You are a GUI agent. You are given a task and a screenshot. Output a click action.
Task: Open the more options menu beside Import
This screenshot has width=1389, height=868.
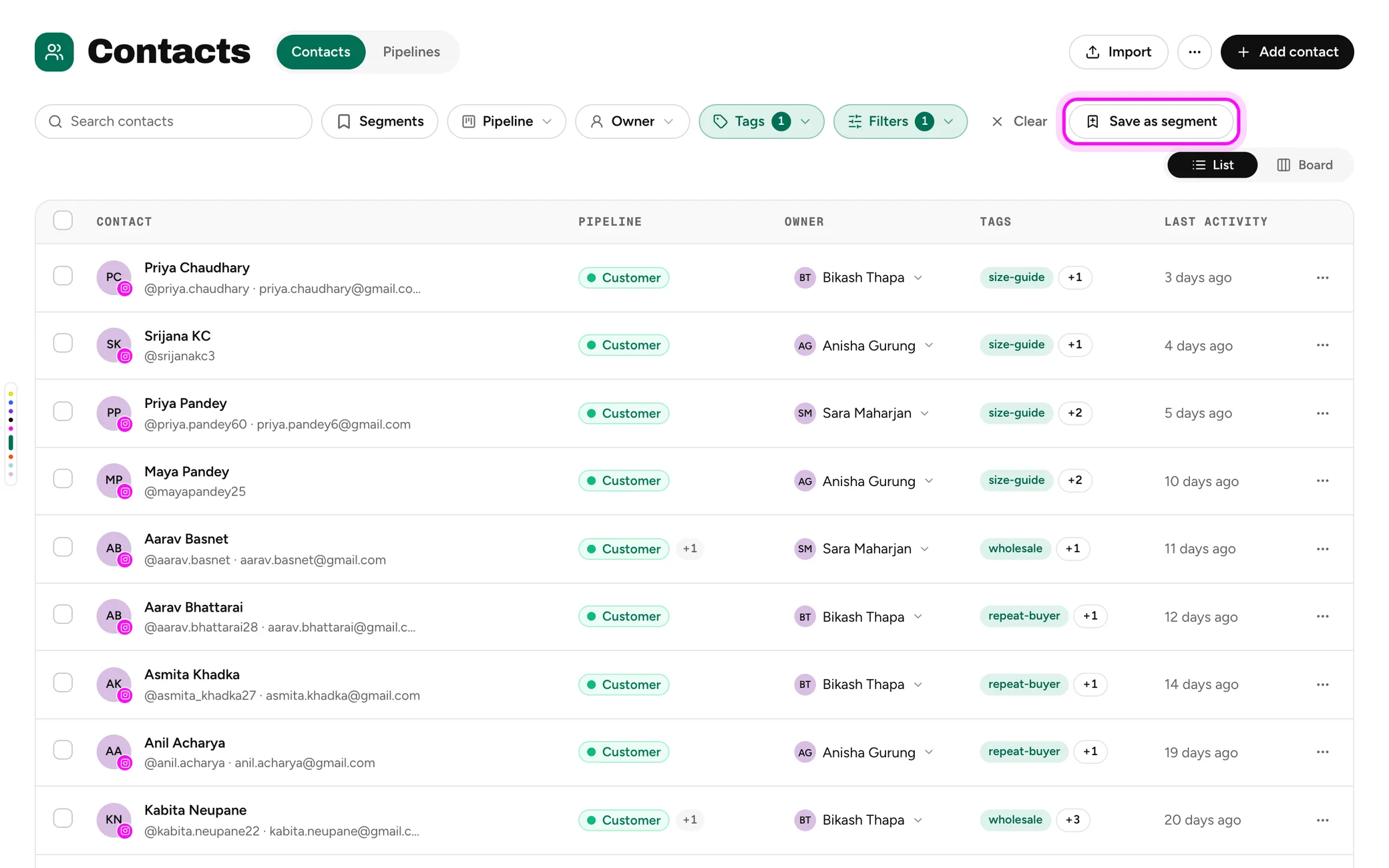1194,52
